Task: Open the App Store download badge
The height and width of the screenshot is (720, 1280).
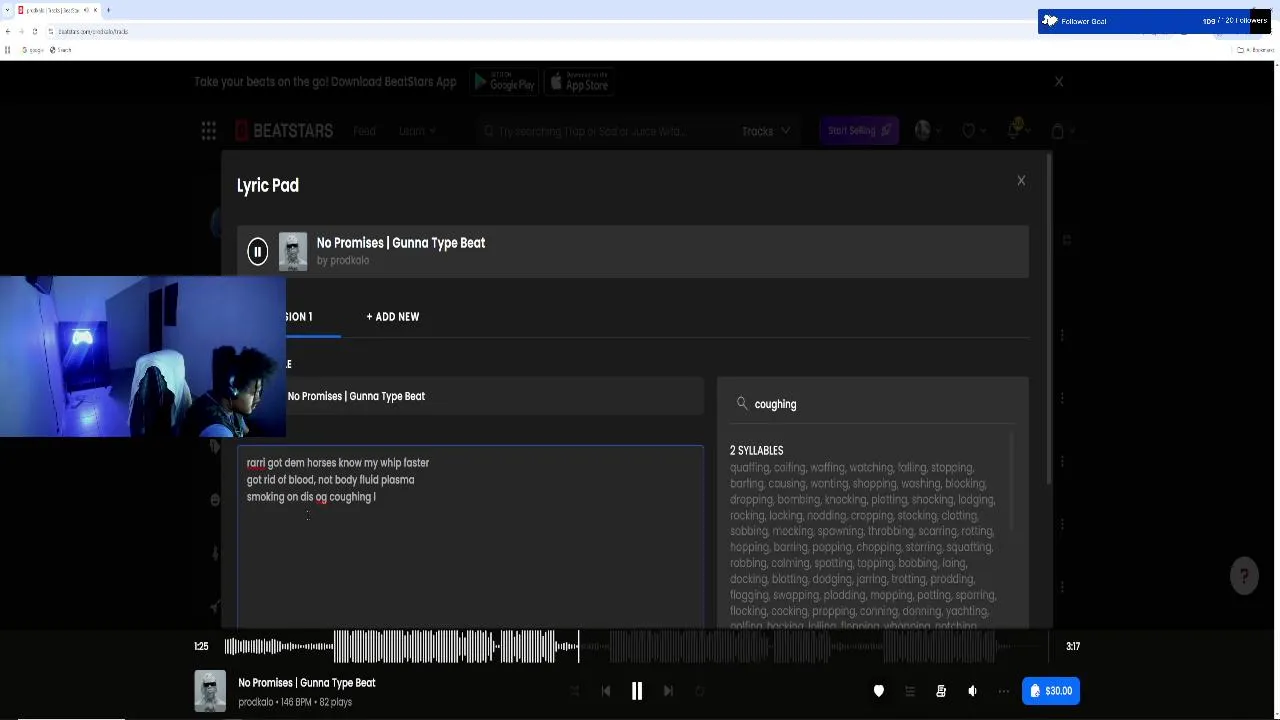Action: click(x=579, y=83)
